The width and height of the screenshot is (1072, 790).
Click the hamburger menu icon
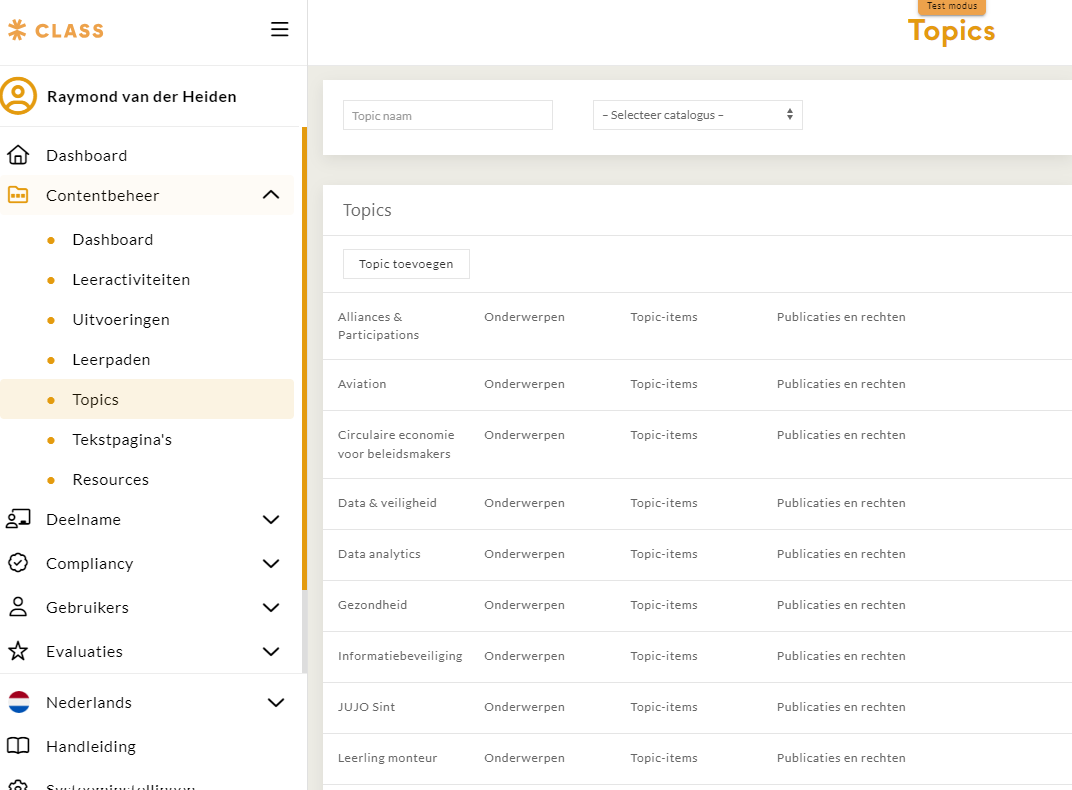pos(280,30)
